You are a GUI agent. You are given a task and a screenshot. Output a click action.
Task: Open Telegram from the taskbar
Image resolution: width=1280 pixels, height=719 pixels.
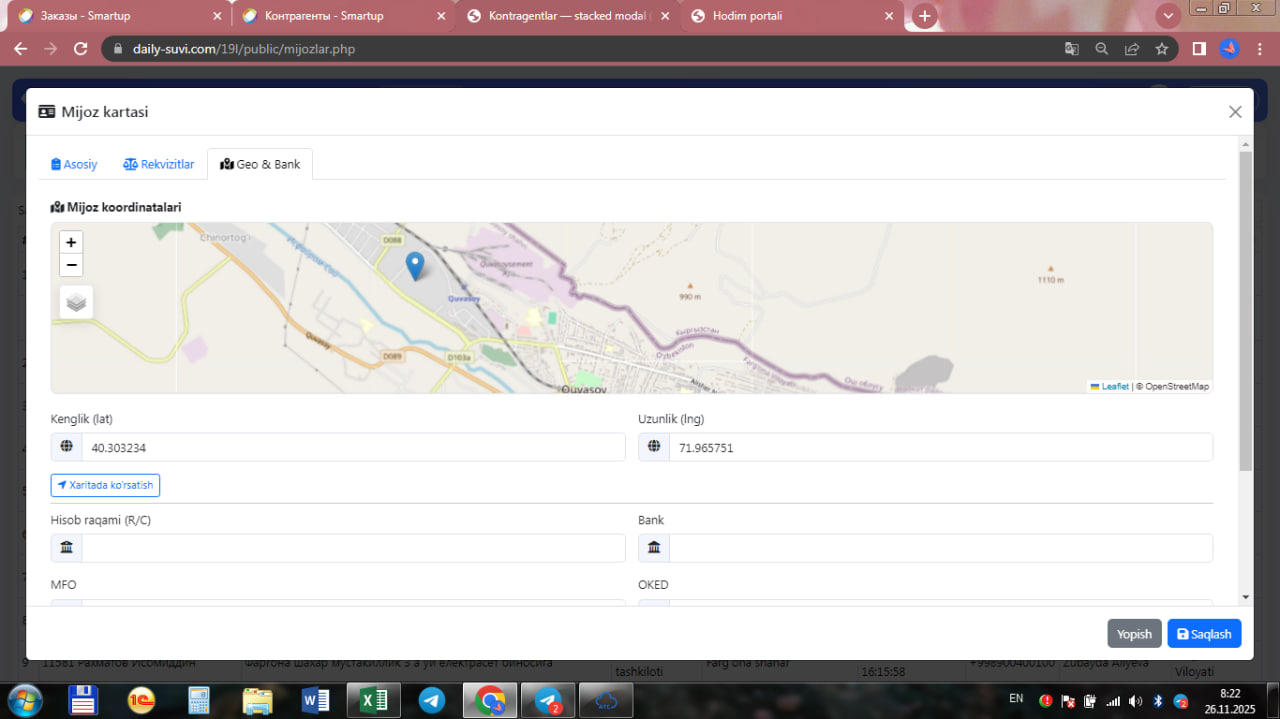[x=432, y=700]
